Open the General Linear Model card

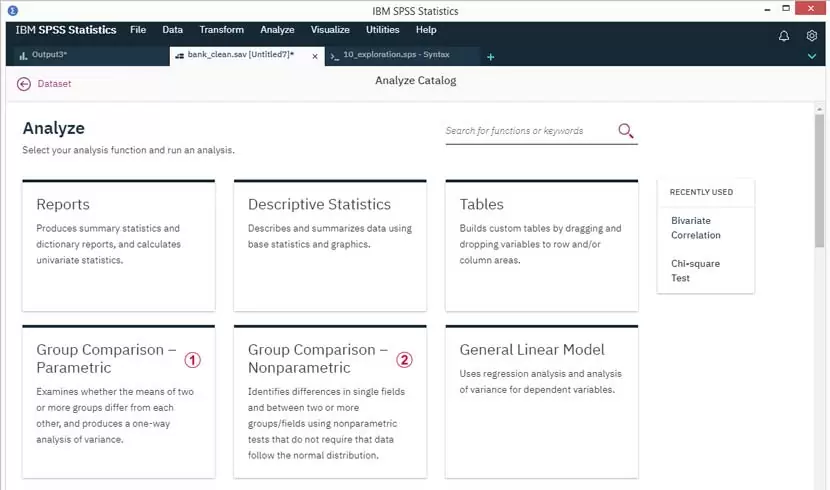click(x=541, y=402)
